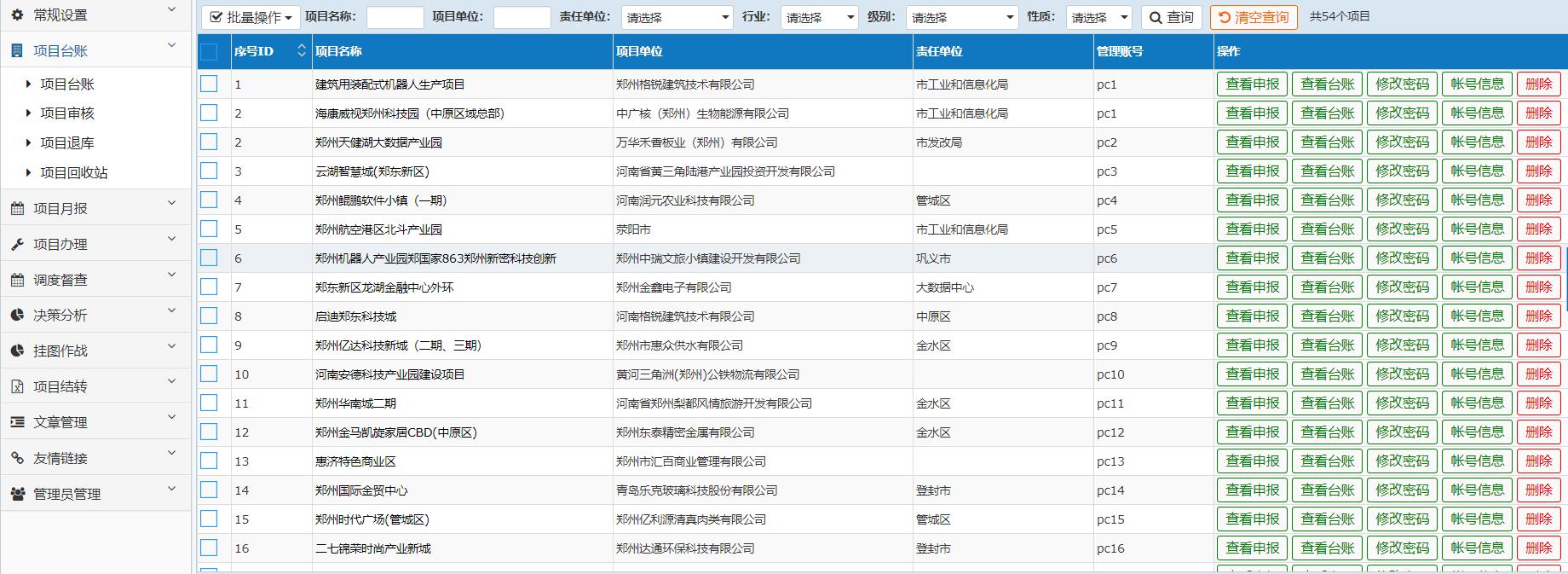Click the 查询 search button
Viewport: 1568px width, 574px height.
[1171, 17]
